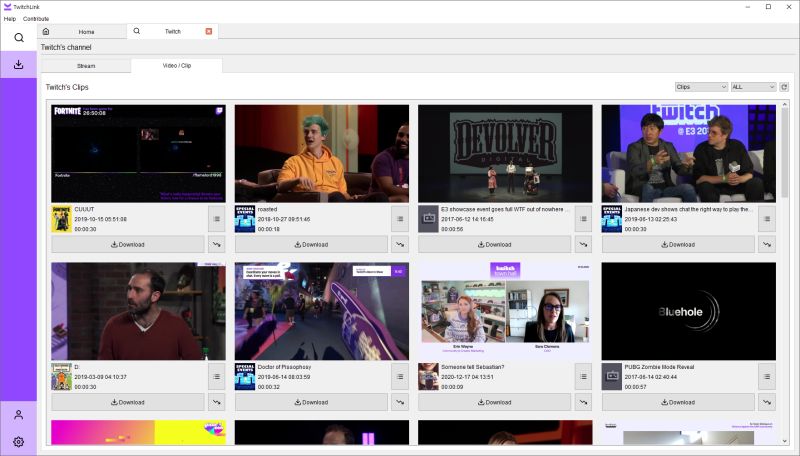The width and height of the screenshot is (800, 456).
Task: Open list menu for CUUUT clip
Action: click(x=217, y=219)
